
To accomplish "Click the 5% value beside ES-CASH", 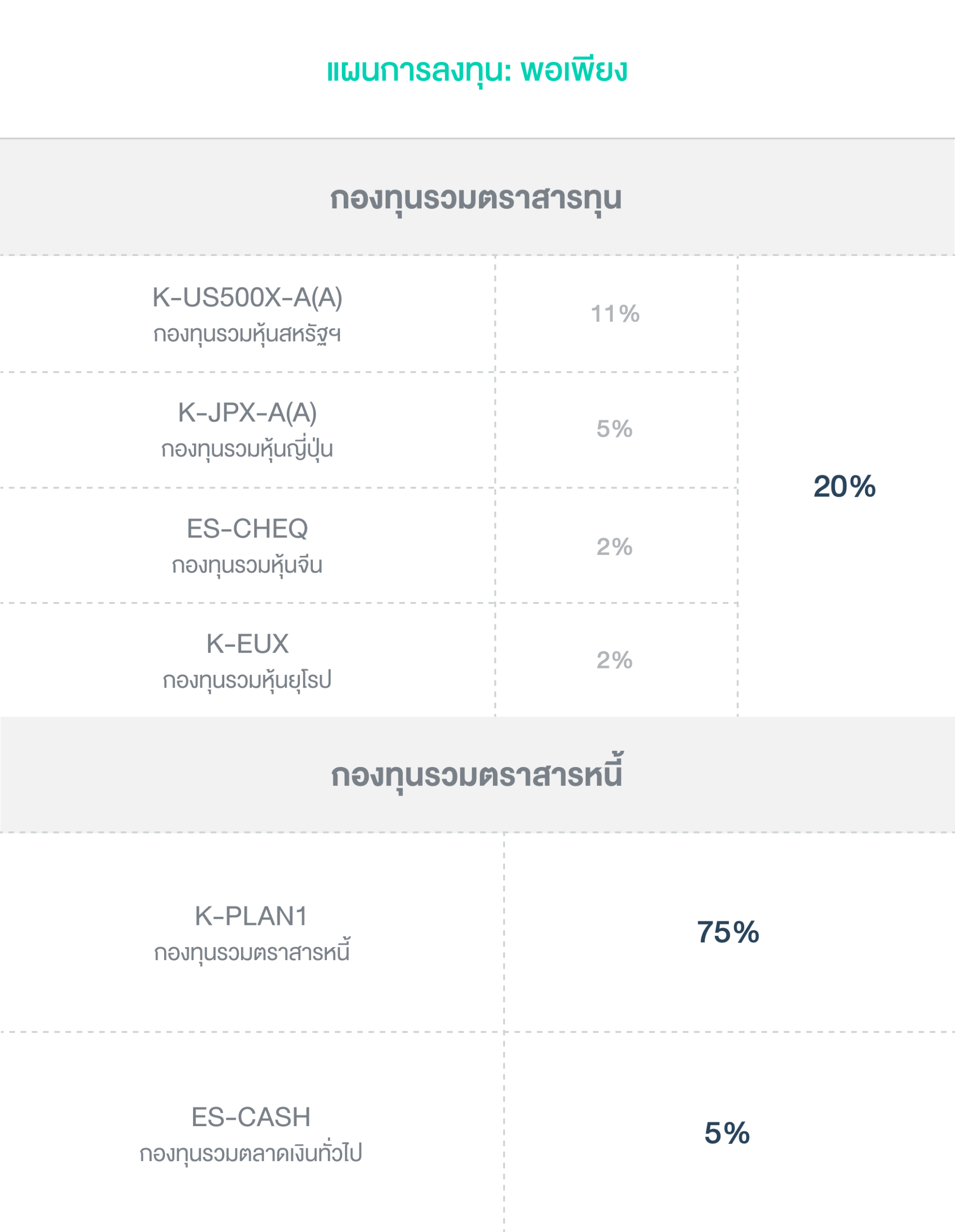I will coord(727,1133).
